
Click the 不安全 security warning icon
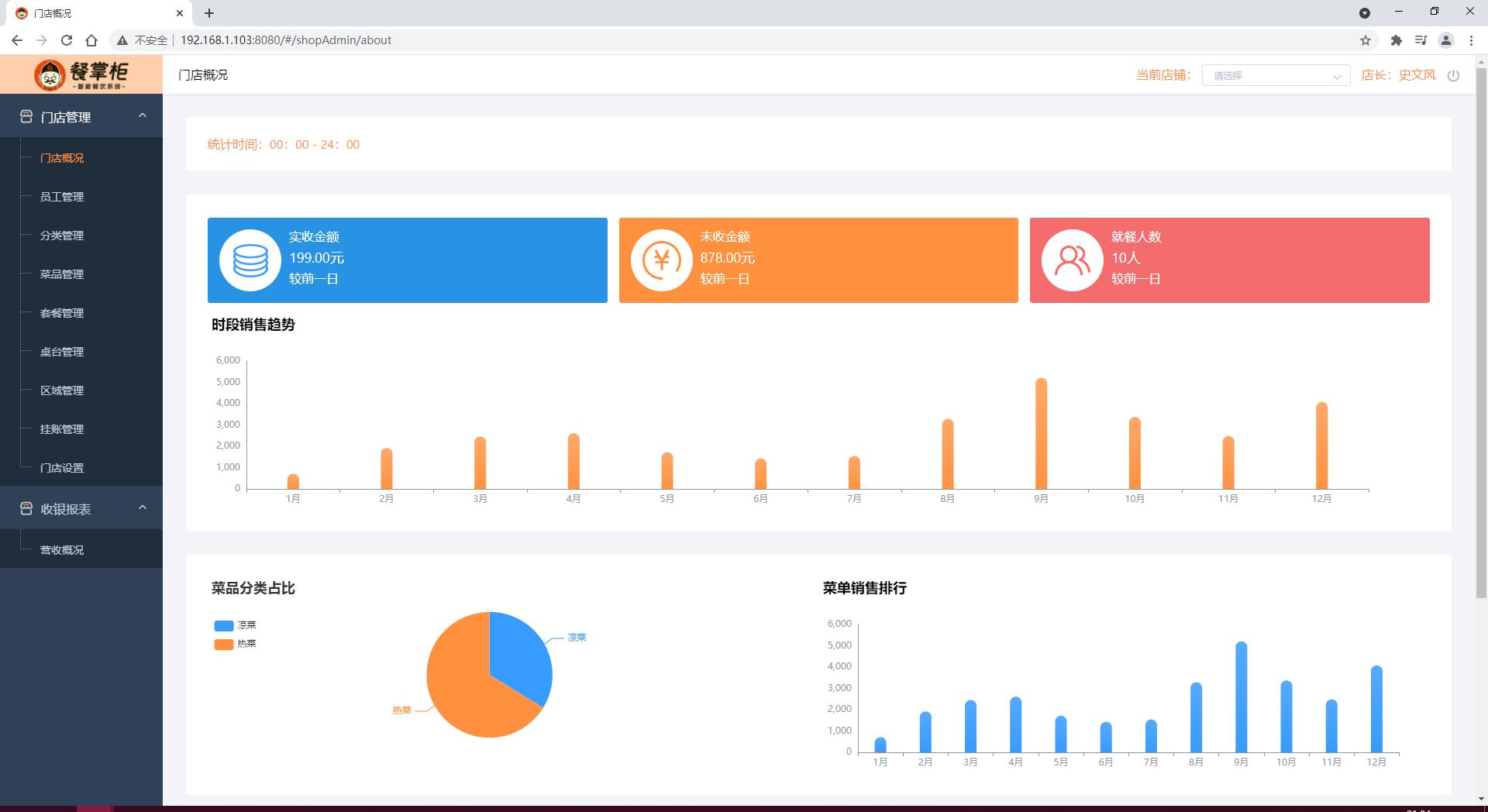pos(122,40)
